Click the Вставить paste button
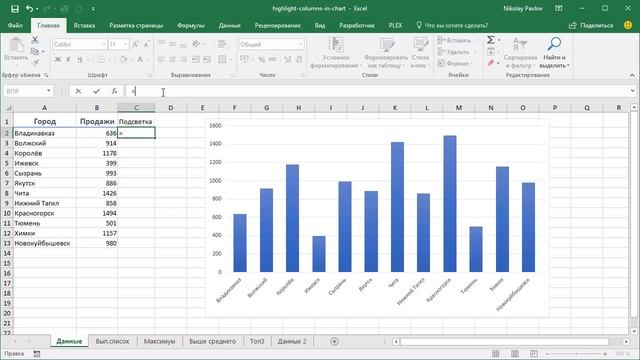The width and height of the screenshot is (640, 360). (x=16, y=49)
